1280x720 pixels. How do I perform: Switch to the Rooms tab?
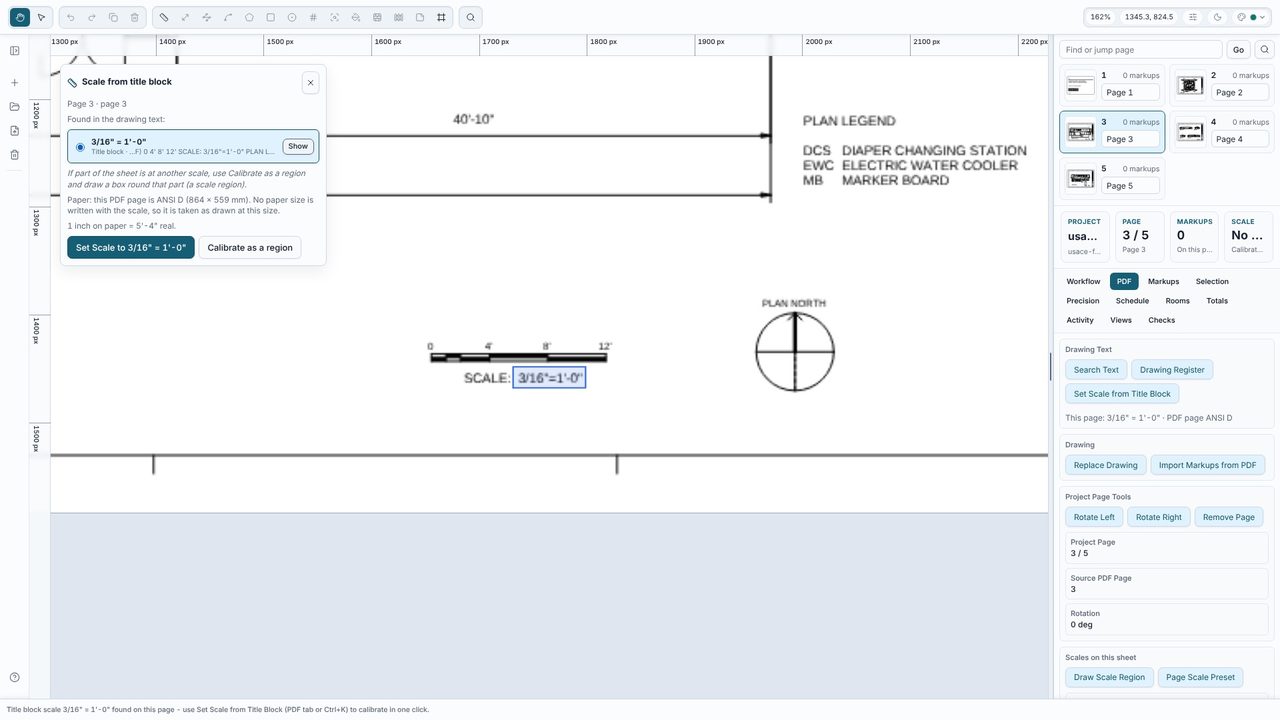(1177, 301)
